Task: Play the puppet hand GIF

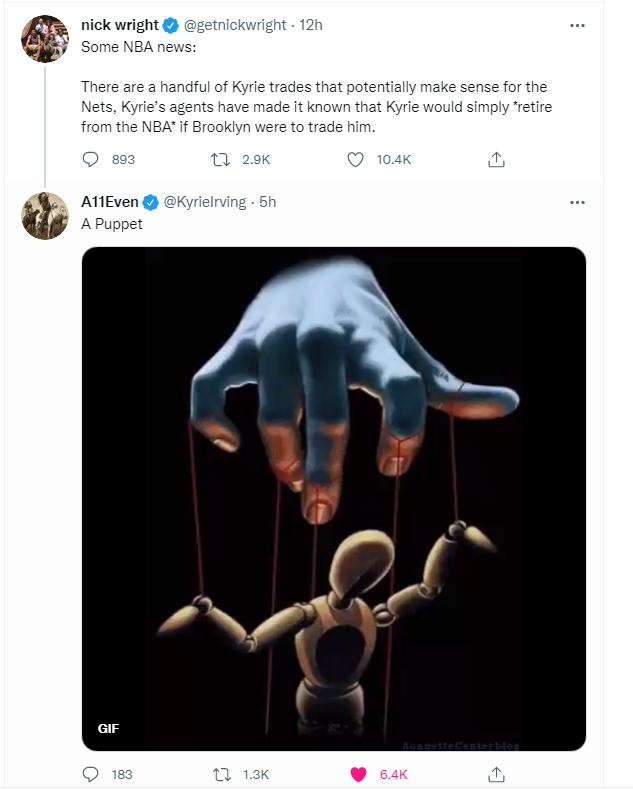Action: click(333, 498)
